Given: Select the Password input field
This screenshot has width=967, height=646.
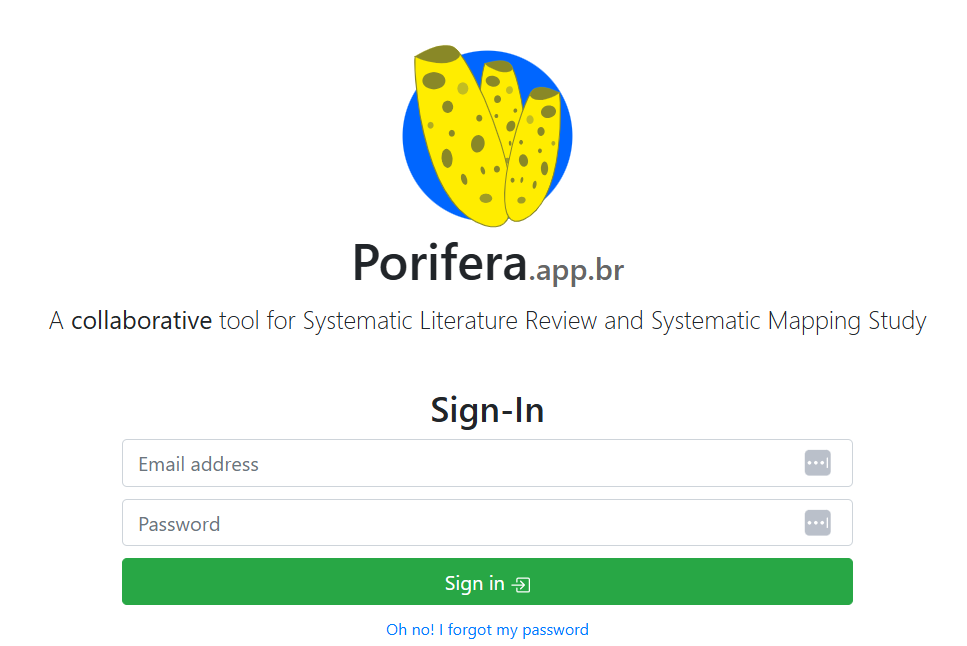Looking at the screenshot, I should point(400,522).
